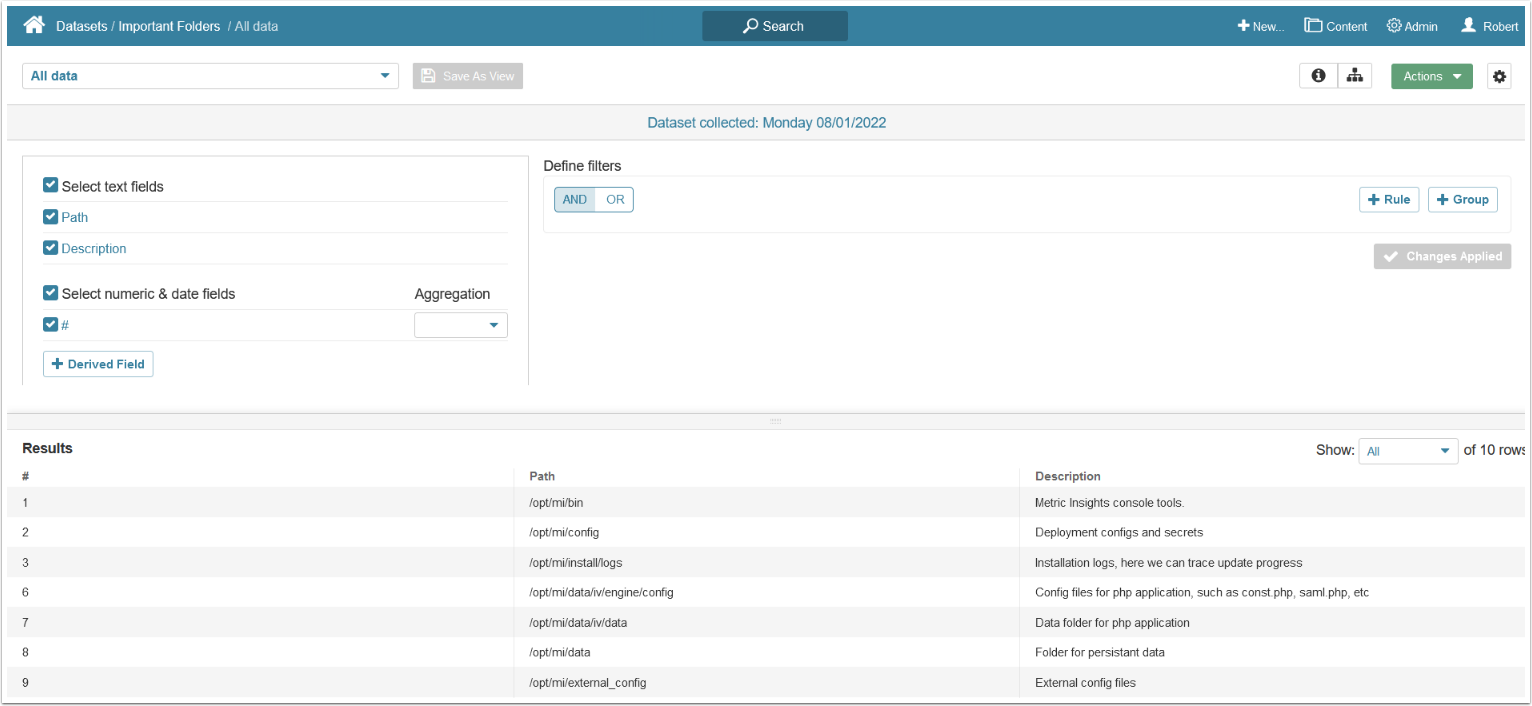
Task: Open the dataset info icon
Action: 1318,76
